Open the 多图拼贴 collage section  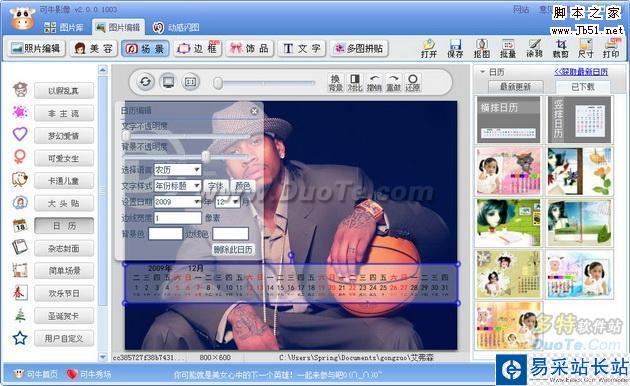(358, 49)
